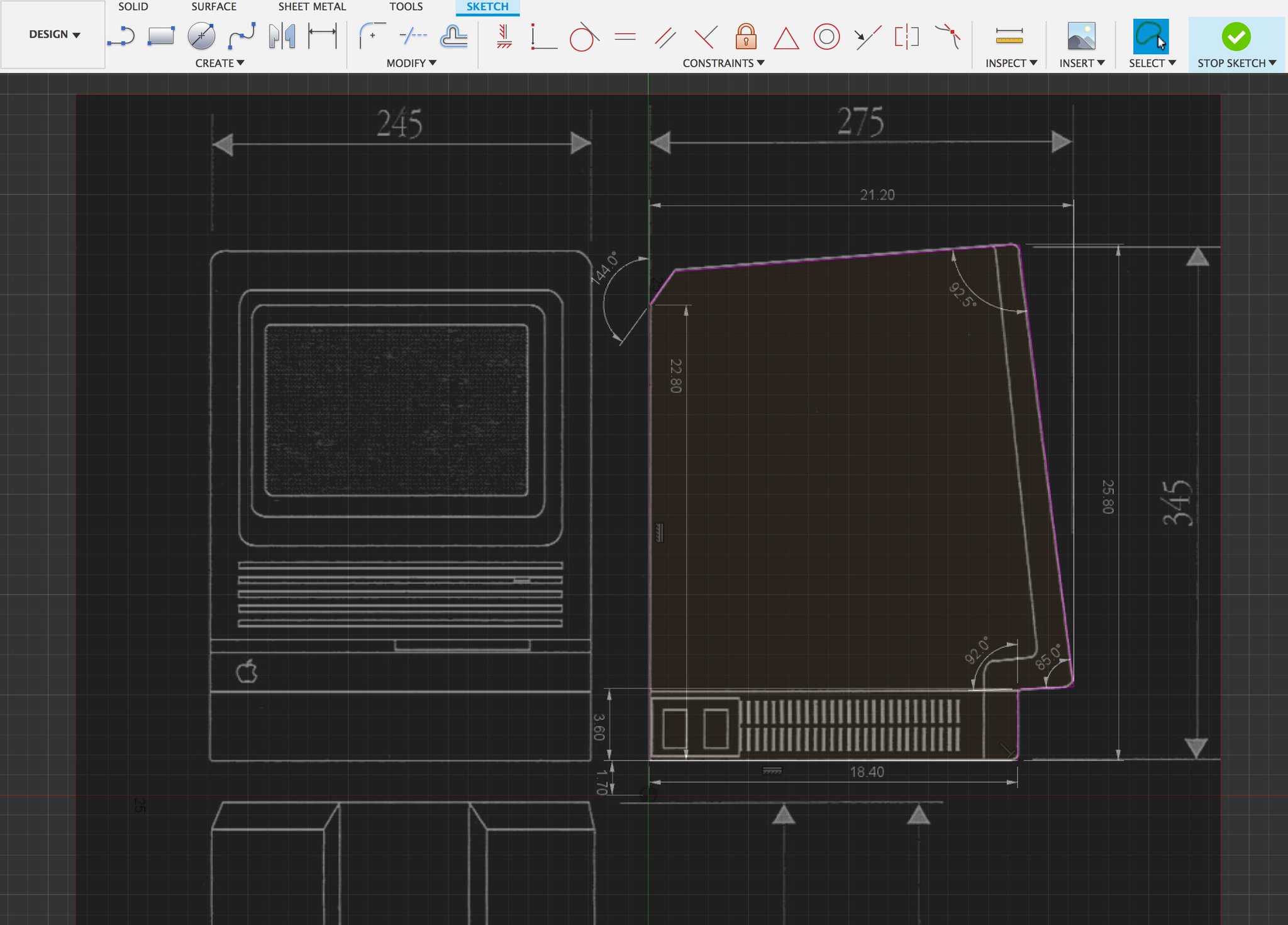Switch to the SHEET METAL tab
The image size is (1288, 925).
click(312, 7)
